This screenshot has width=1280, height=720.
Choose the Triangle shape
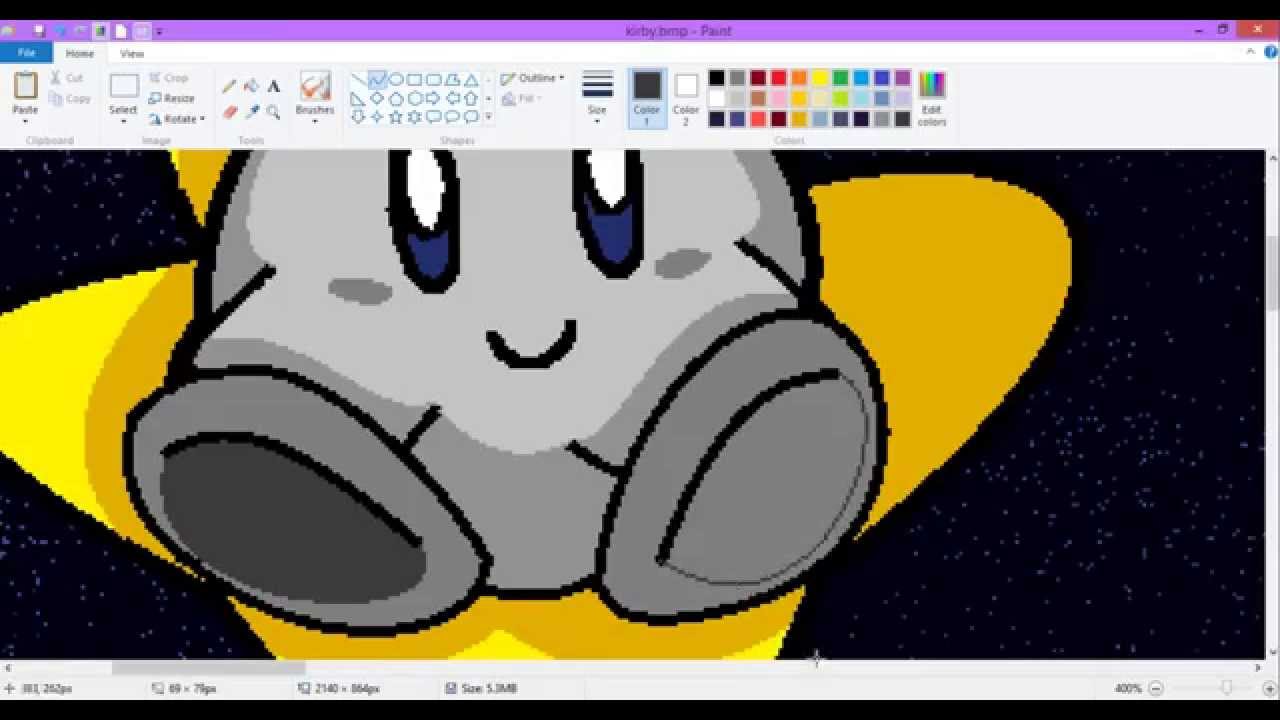click(471, 79)
